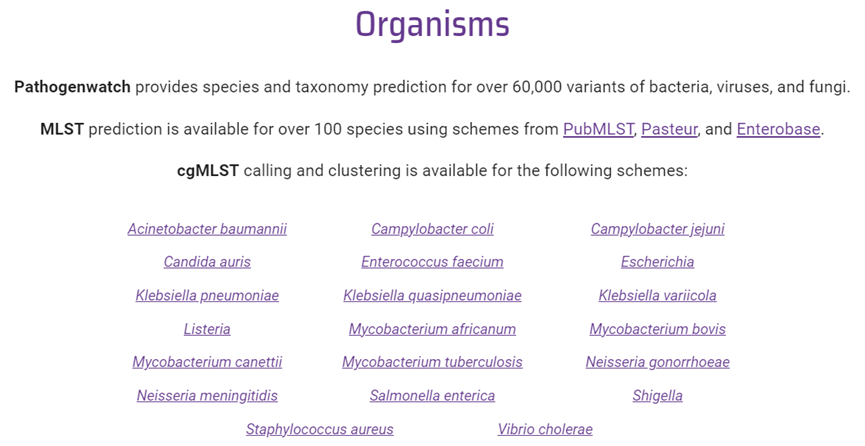Viewport: 865px width, 446px height.
Task: Open the Enterococcus faecium link
Action: click(x=432, y=262)
